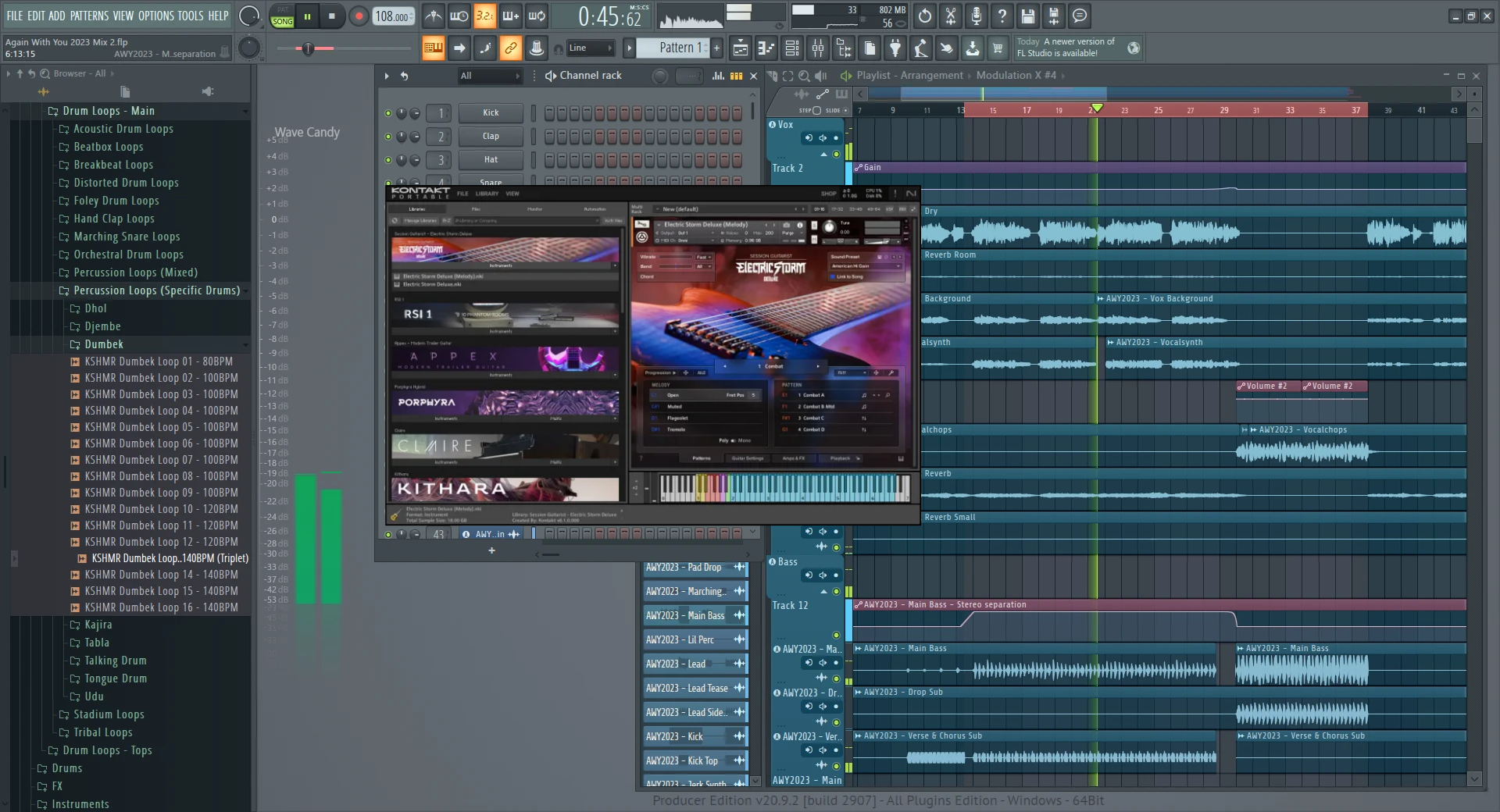
Task: Click the Channel rack graph editor icon
Action: (718, 76)
